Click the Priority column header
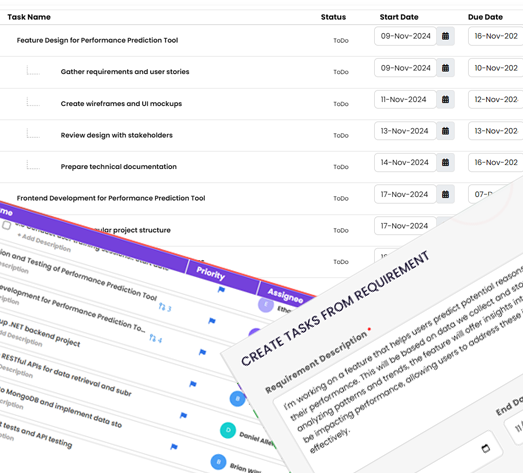 [x=210, y=274]
